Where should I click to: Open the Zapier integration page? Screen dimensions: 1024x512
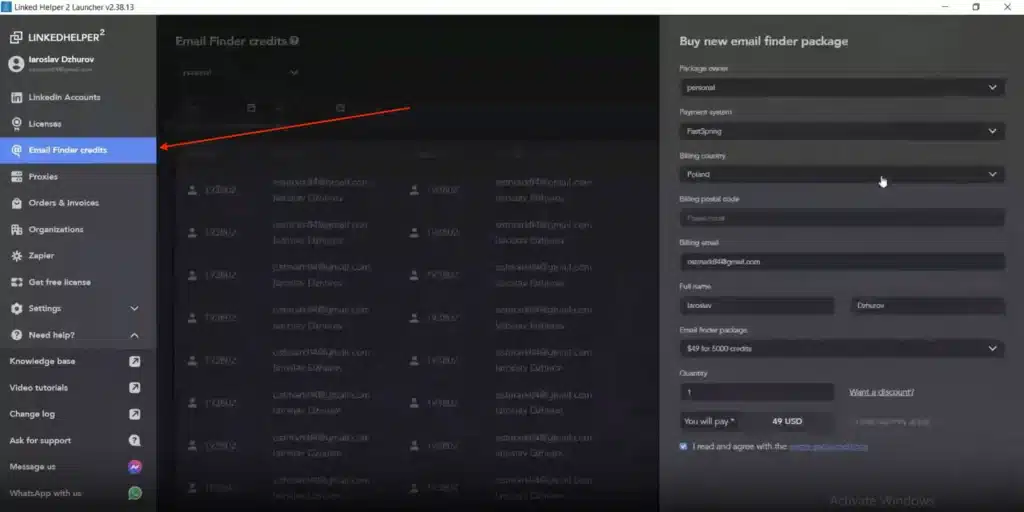78,256
